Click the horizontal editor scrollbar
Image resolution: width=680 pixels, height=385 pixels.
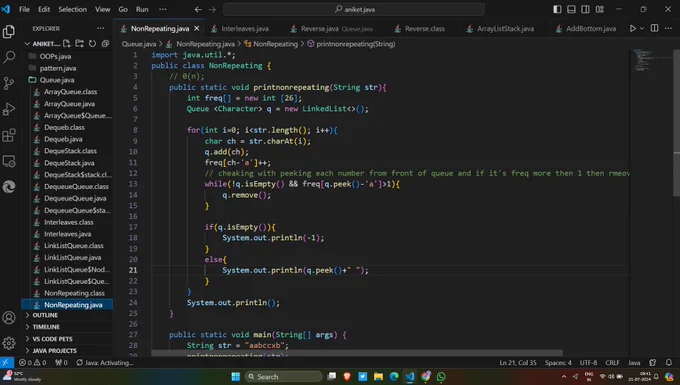point(357,353)
